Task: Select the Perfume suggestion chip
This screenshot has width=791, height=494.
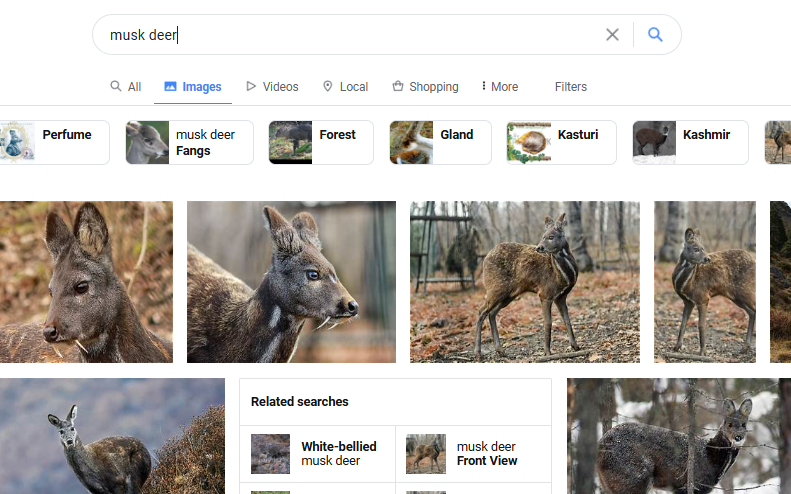Action: pos(54,142)
